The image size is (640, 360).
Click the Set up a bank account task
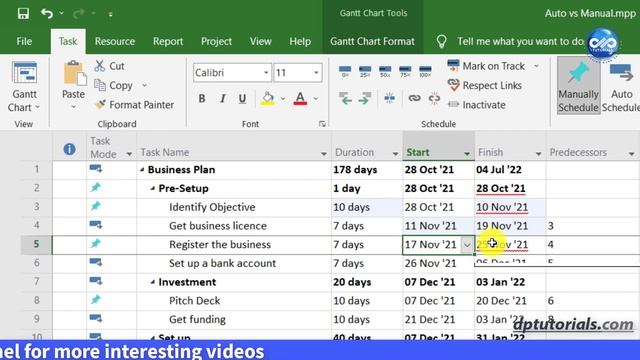click(222, 263)
